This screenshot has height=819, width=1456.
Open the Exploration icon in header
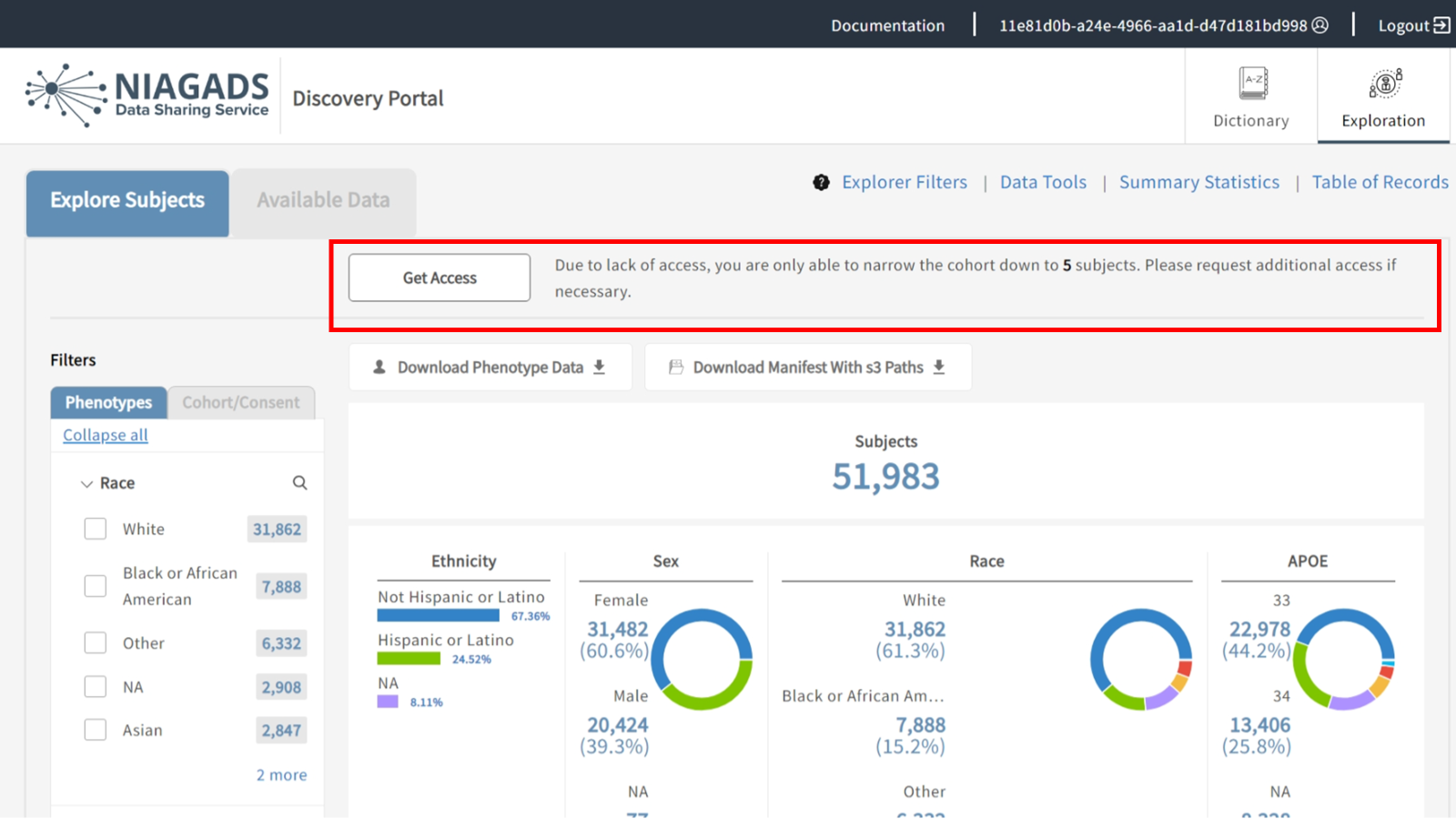(1385, 84)
